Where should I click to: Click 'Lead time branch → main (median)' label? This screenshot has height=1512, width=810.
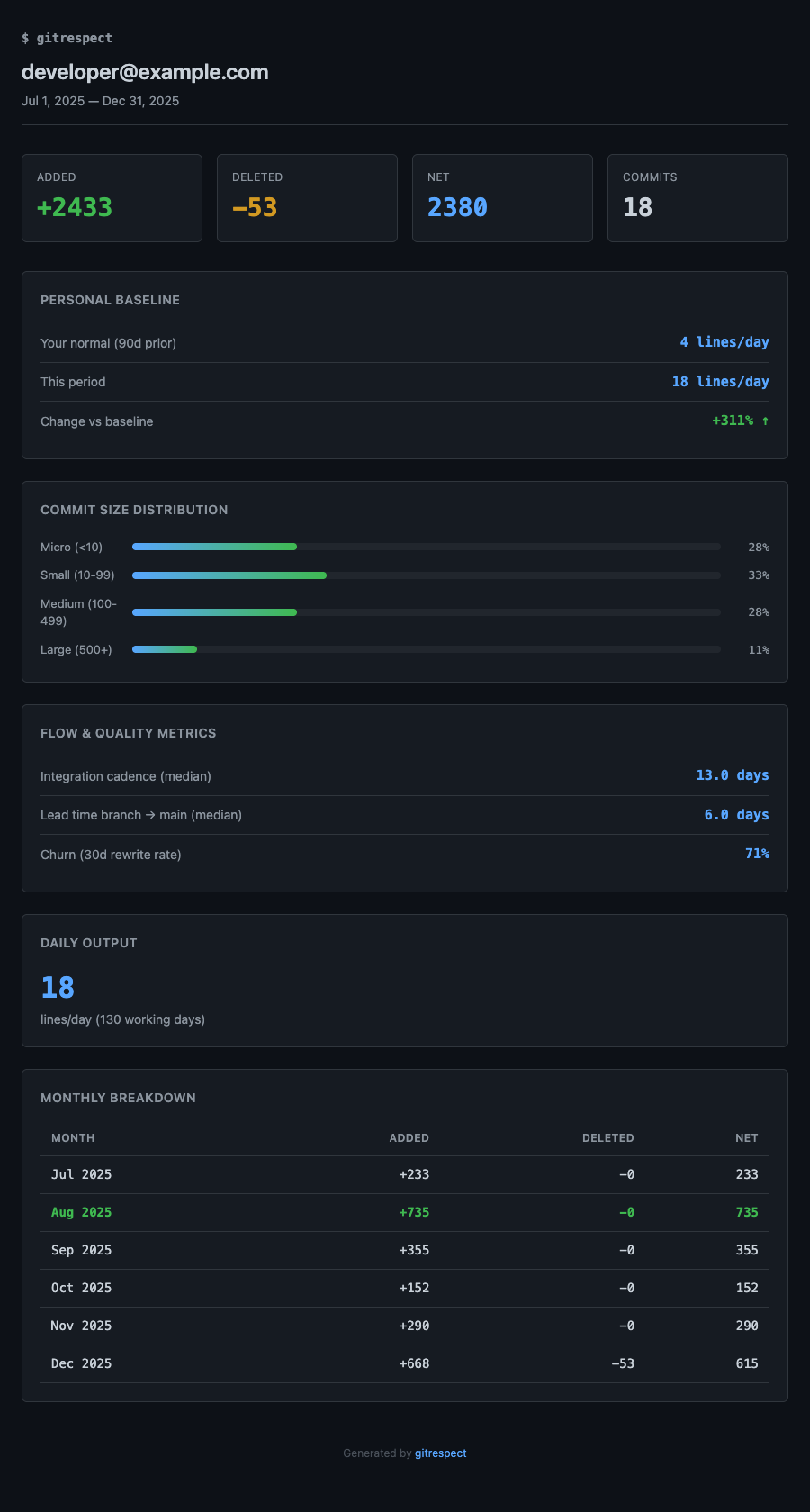(x=141, y=815)
